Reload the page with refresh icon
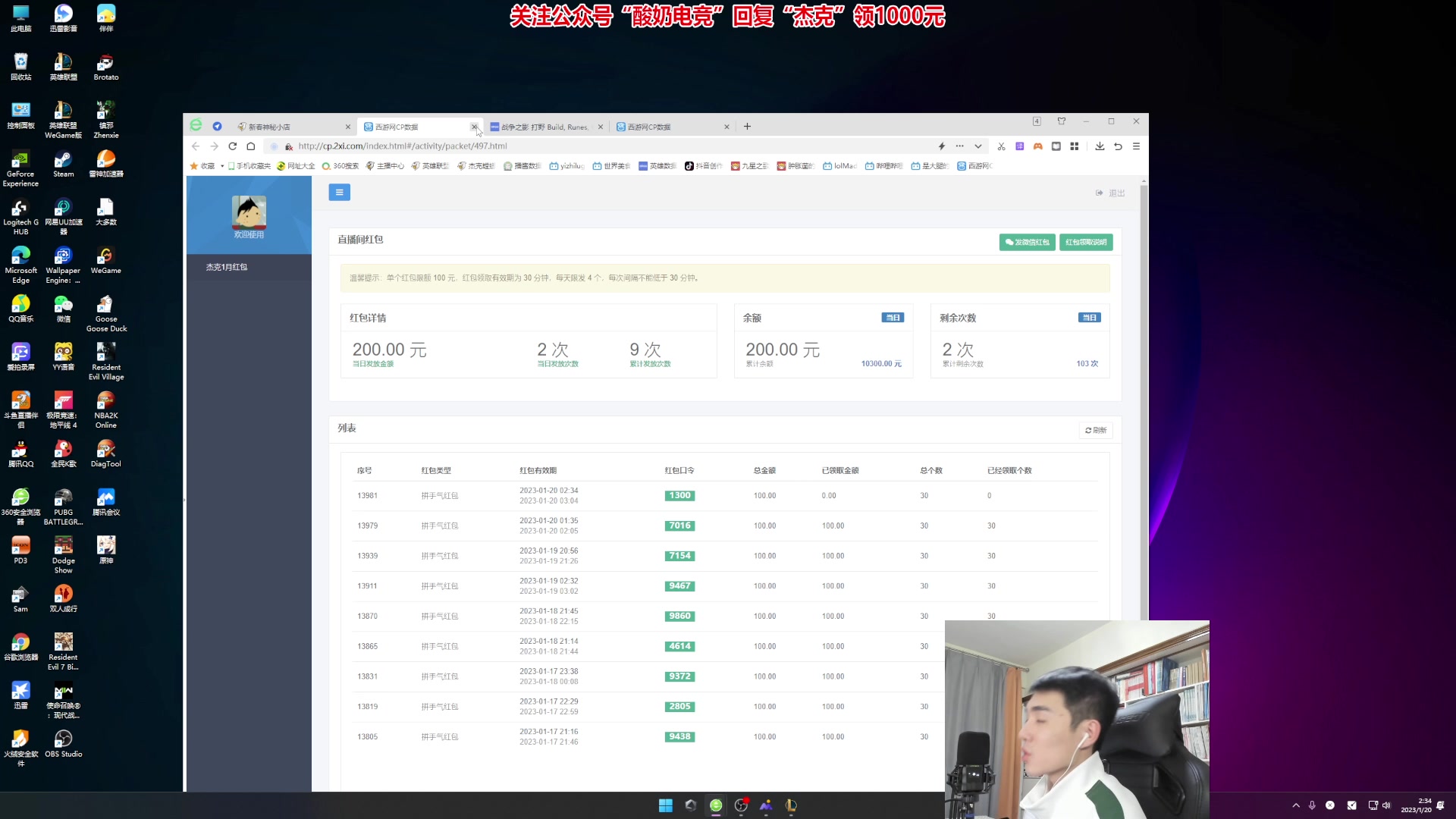Viewport: 1456px width, 819px height. point(233,146)
